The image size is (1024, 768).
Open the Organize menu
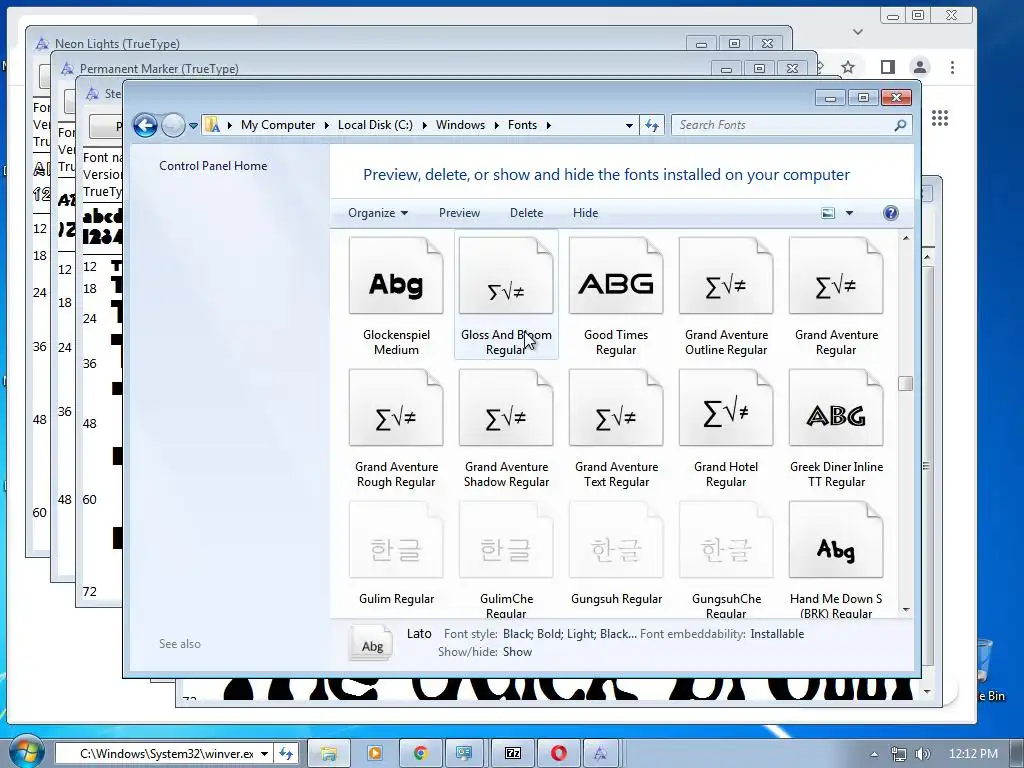click(377, 213)
